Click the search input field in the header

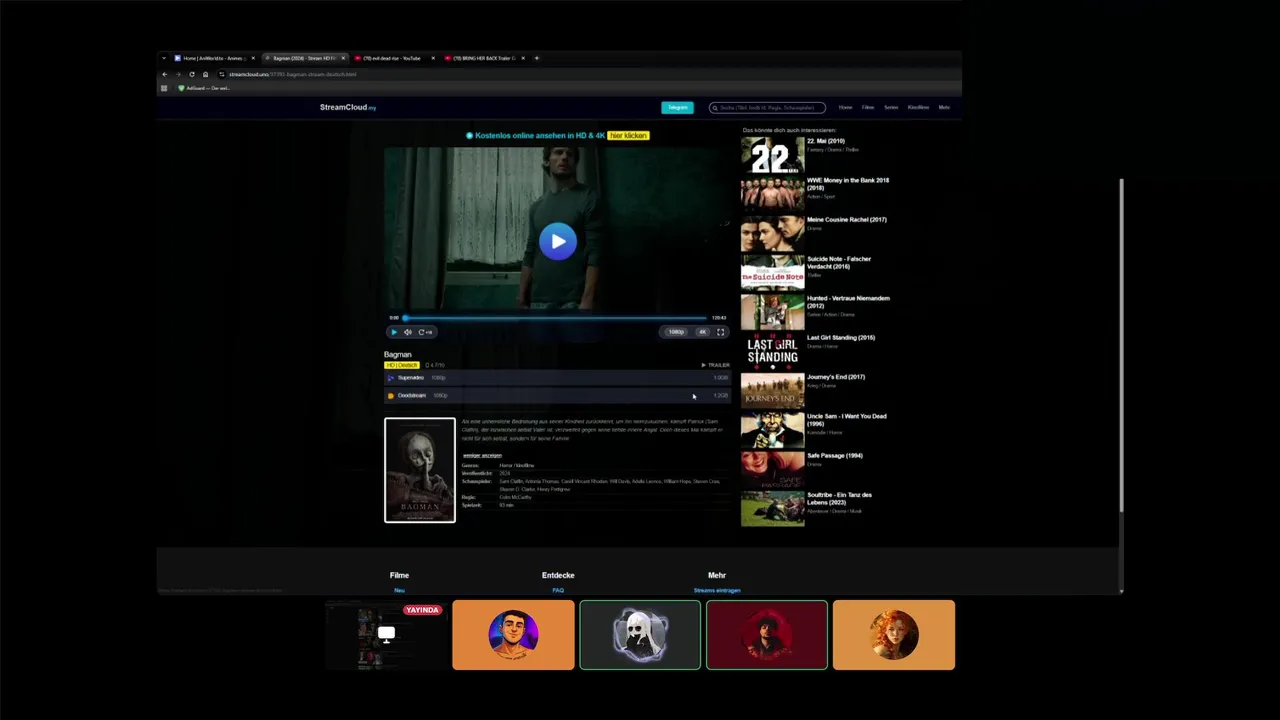coord(767,107)
